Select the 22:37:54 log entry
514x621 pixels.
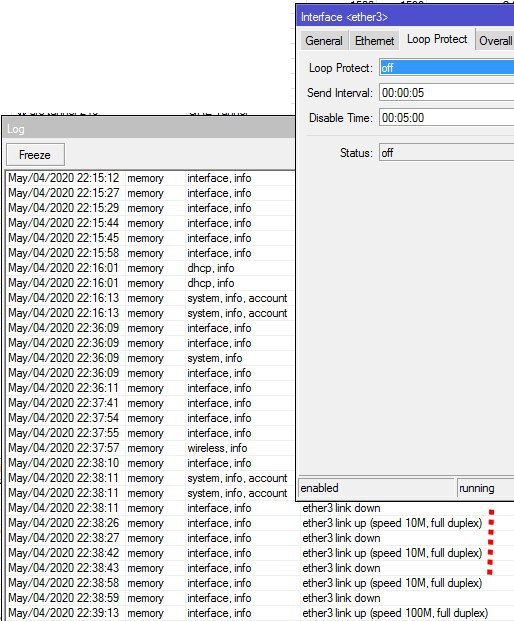tap(150, 418)
